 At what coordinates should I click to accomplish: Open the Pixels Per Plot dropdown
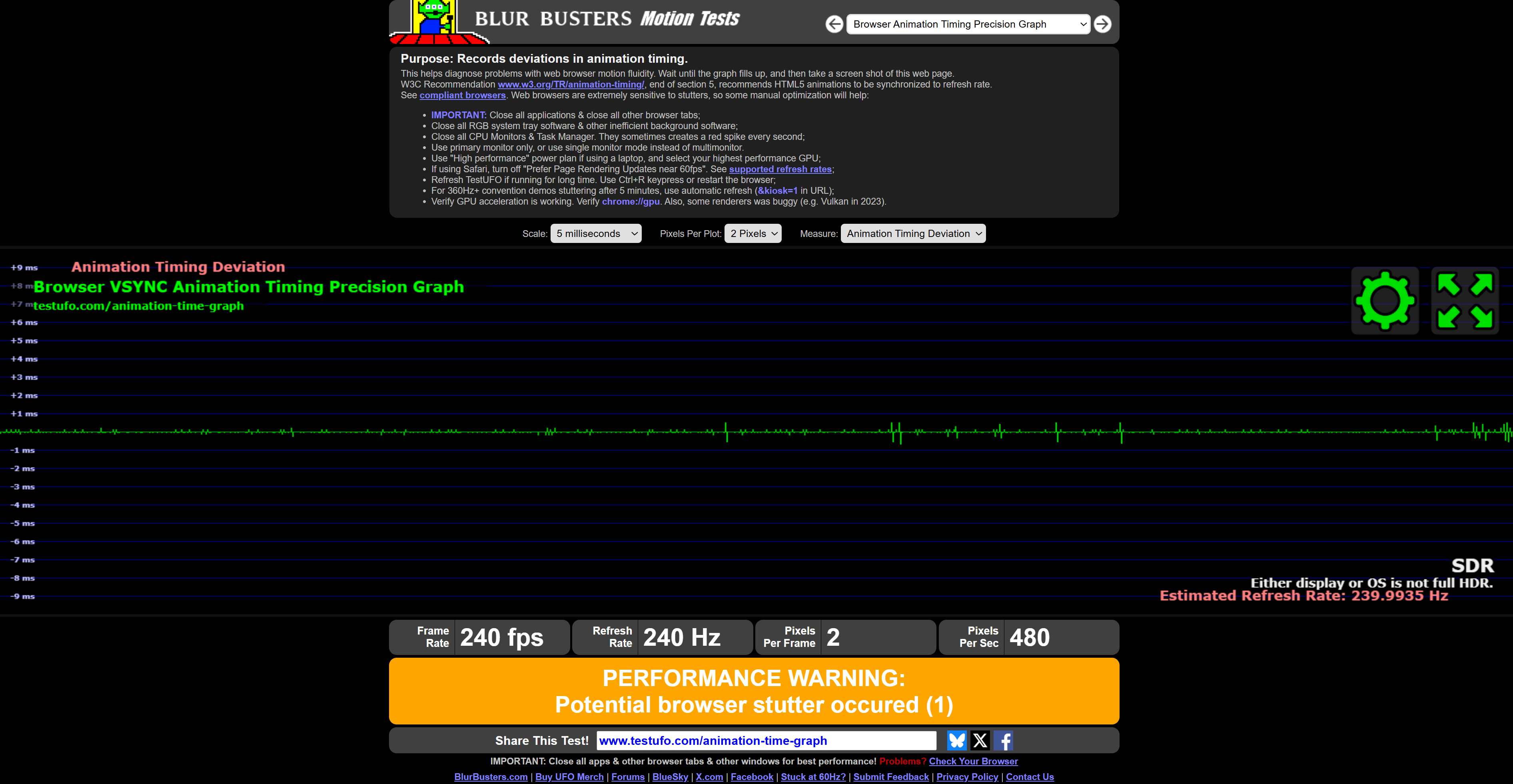coord(753,233)
